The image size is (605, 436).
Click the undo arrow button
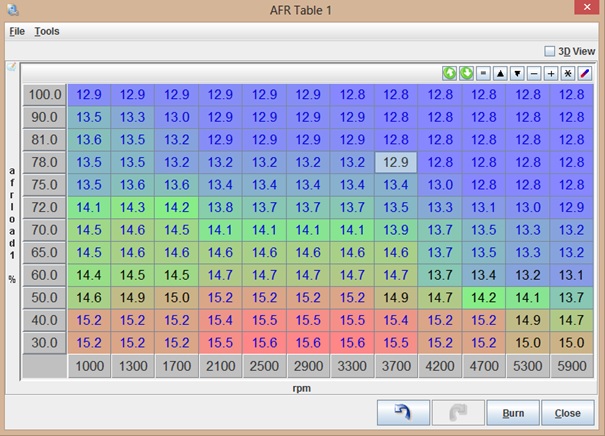tap(403, 413)
